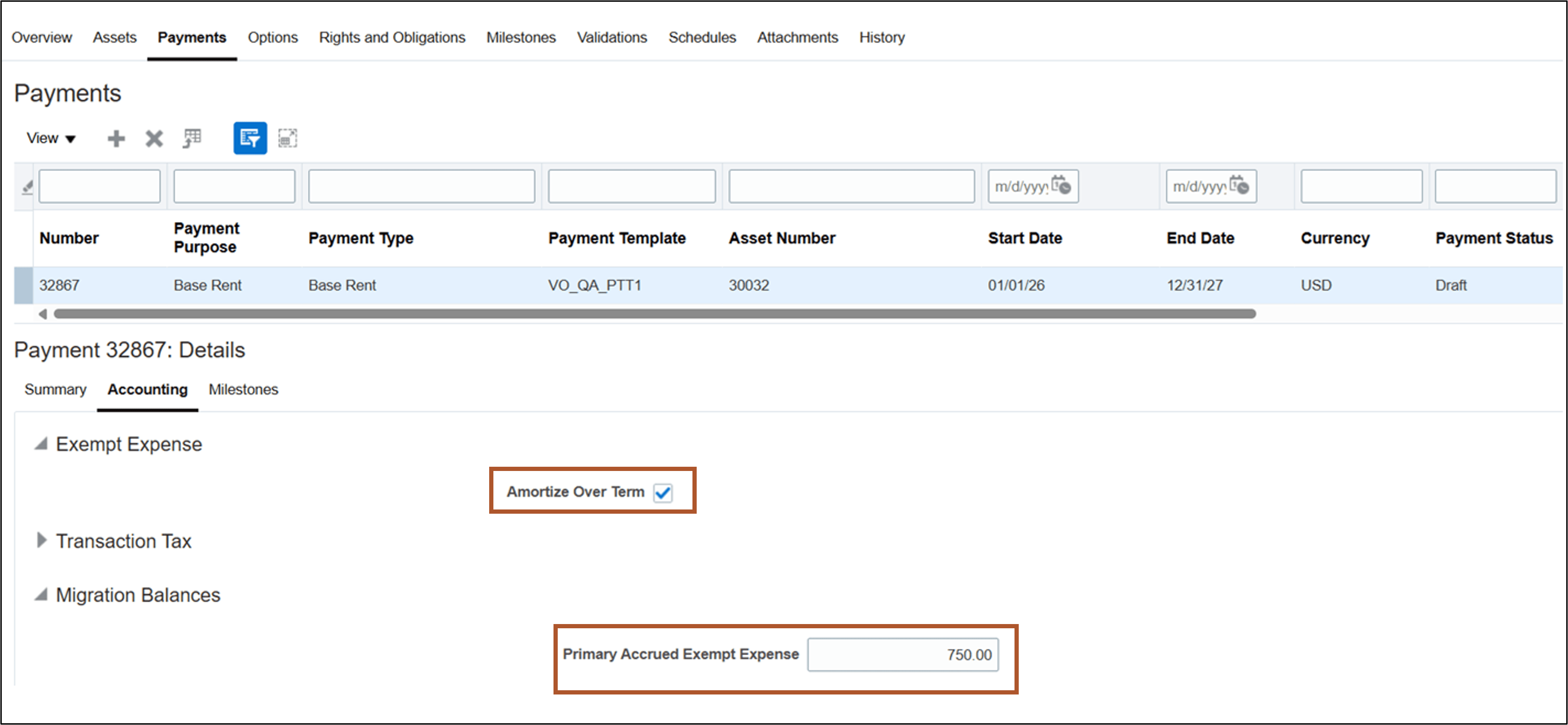Viewport: 1568px width, 725px height.
Task: Go to the Options tab
Action: point(273,37)
